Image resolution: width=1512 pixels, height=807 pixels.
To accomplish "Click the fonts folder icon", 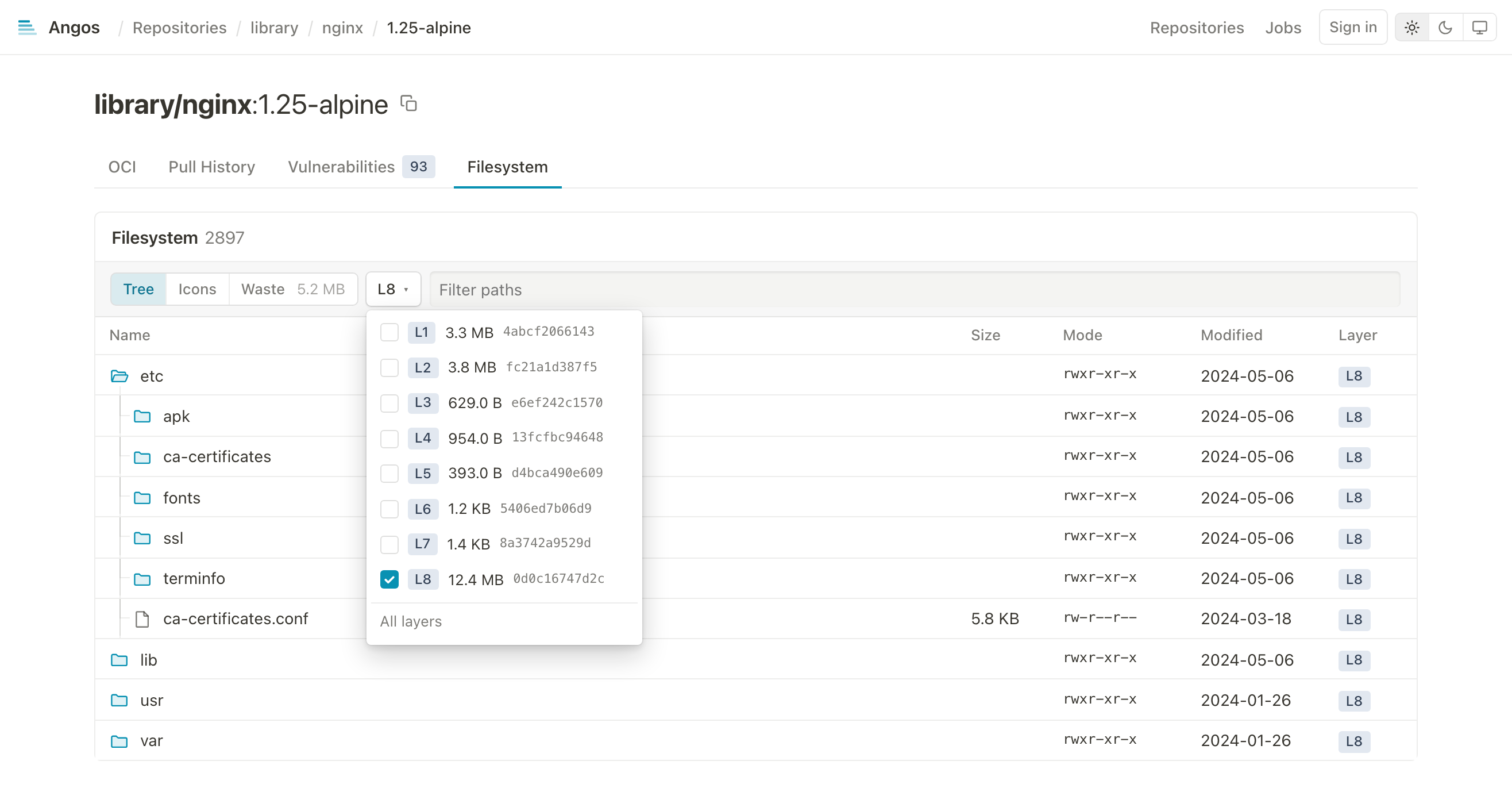I will pyautogui.click(x=142, y=498).
